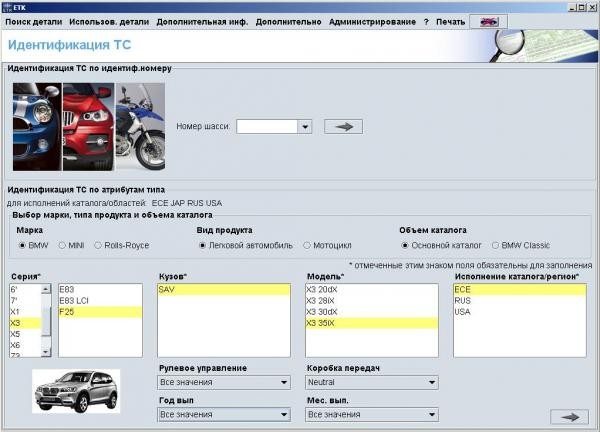
Task: Select F25 in the list
Action: [100, 312]
